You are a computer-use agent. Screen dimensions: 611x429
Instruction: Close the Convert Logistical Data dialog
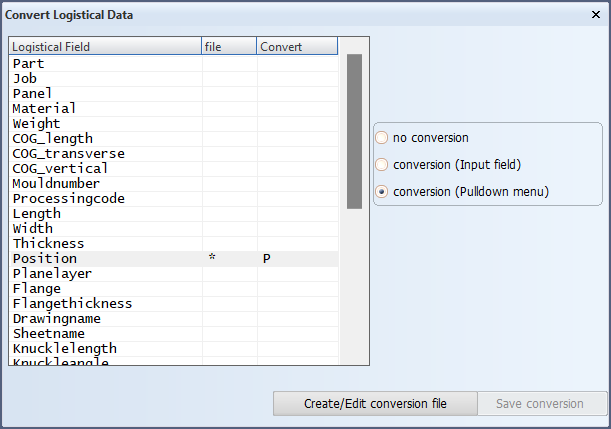[595, 15]
